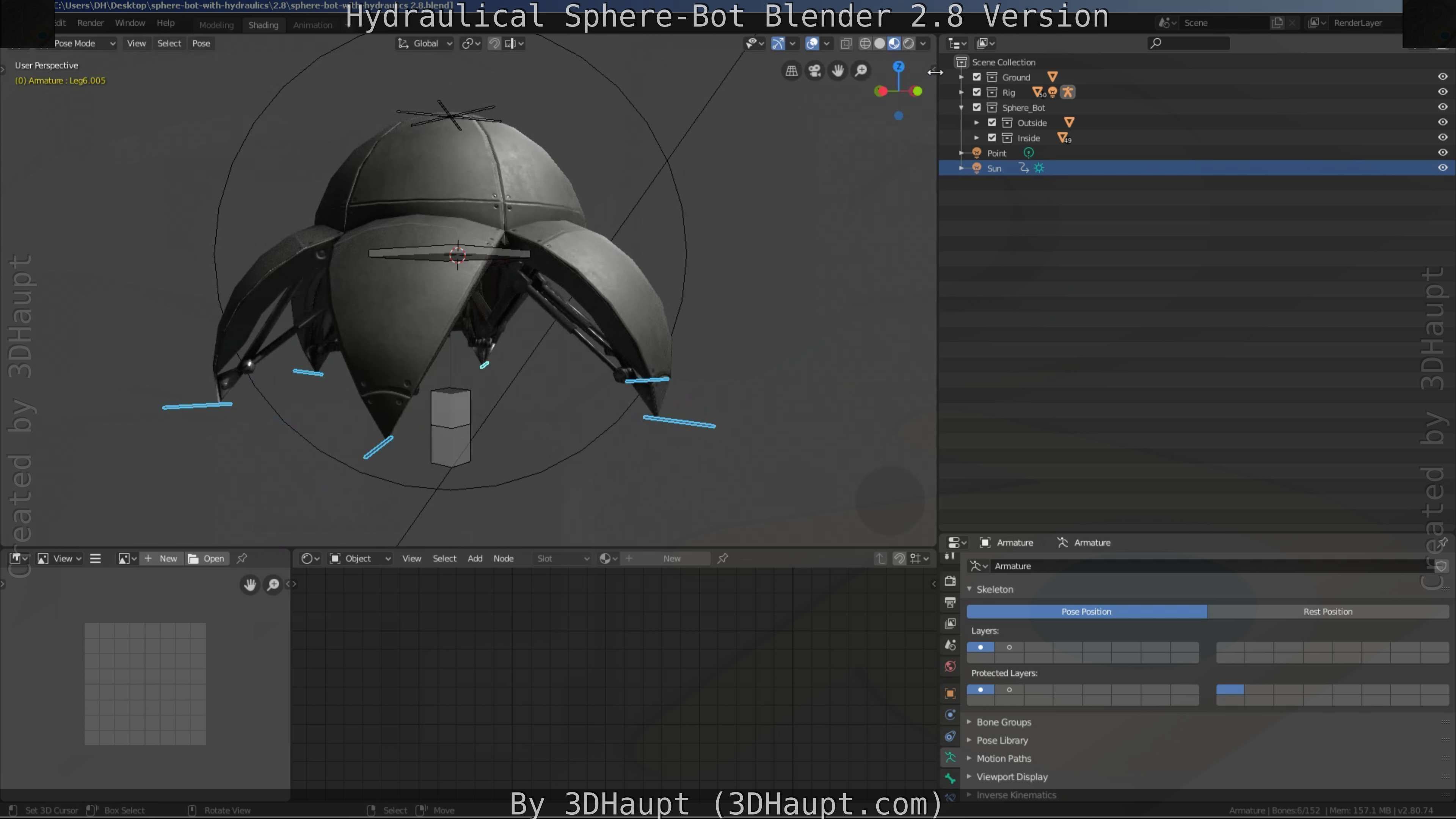Select Rest Position for skeleton
The height and width of the screenshot is (819, 1456).
1328,612
